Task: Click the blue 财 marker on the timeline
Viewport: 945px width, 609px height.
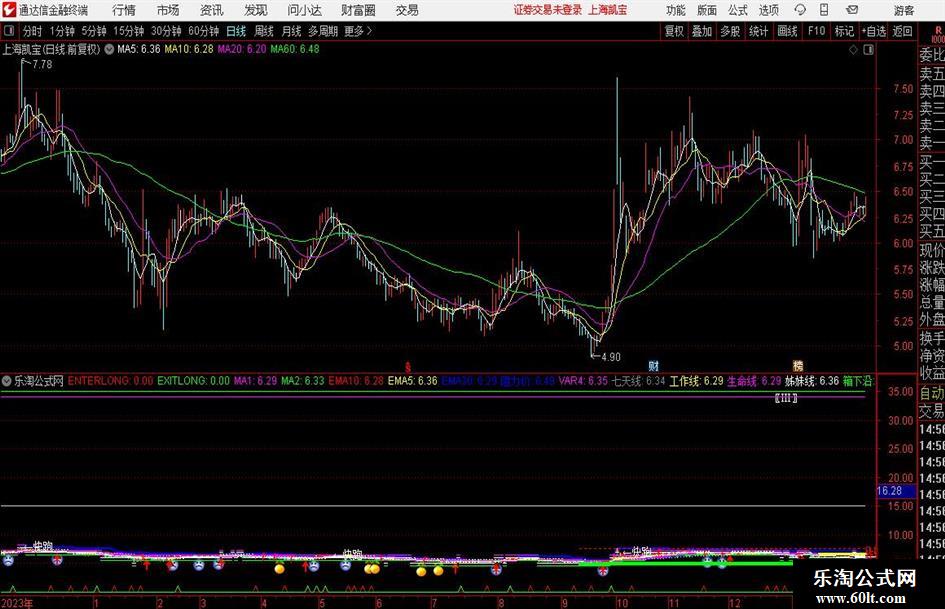Action: point(653,366)
